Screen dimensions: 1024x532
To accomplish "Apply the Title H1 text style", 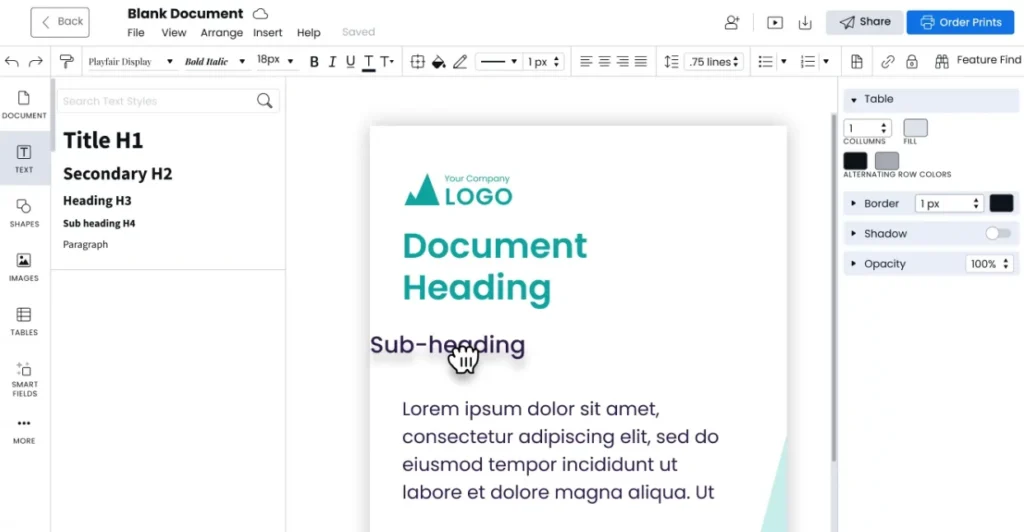I will click(103, 140).
